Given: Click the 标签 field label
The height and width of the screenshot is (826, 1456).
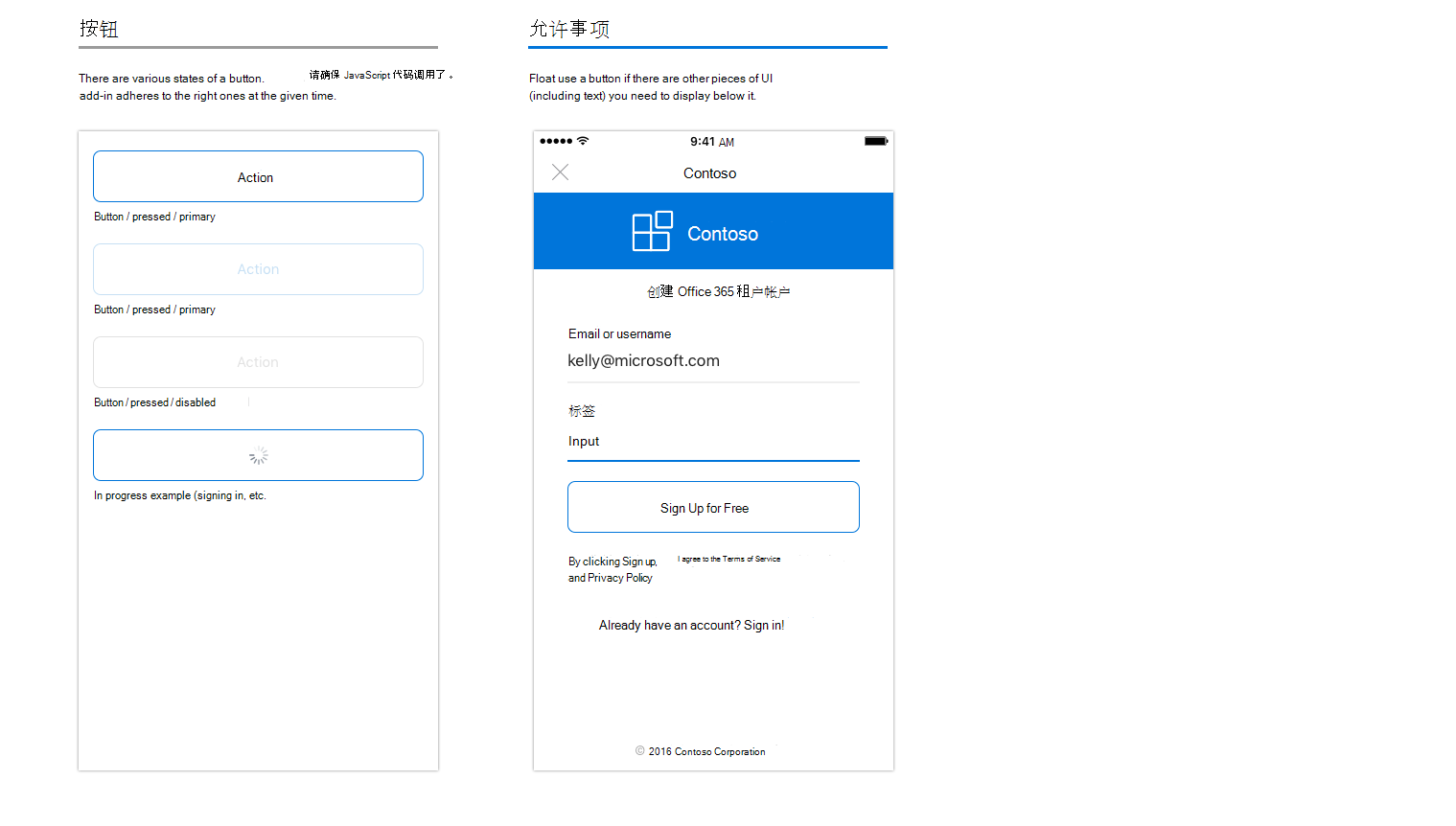Looking at the screenshot, I should tap(582, 410).
